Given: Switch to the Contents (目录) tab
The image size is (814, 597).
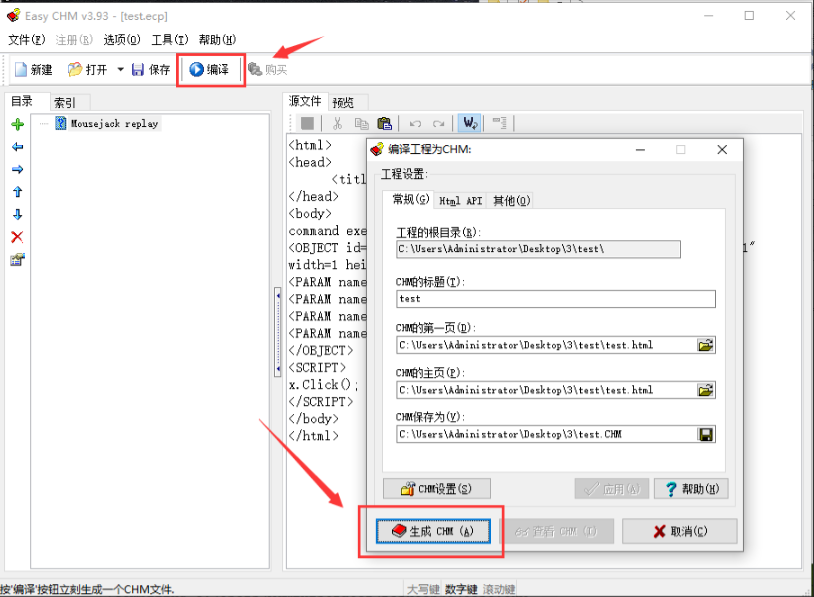Looking at the screenshot, I should [x=22, y=101].
